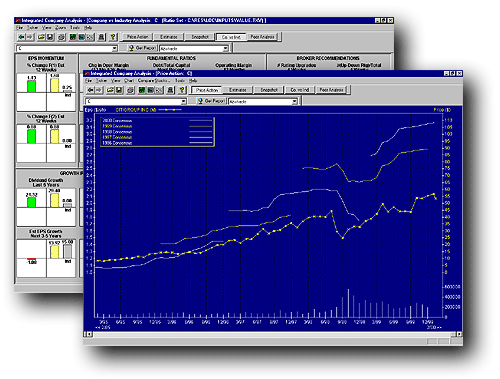Image resolution: width=500 pixels, height=379 pixels.
Task: Select Price Action in the Company vs Industry window
Action: click(137, 37)
